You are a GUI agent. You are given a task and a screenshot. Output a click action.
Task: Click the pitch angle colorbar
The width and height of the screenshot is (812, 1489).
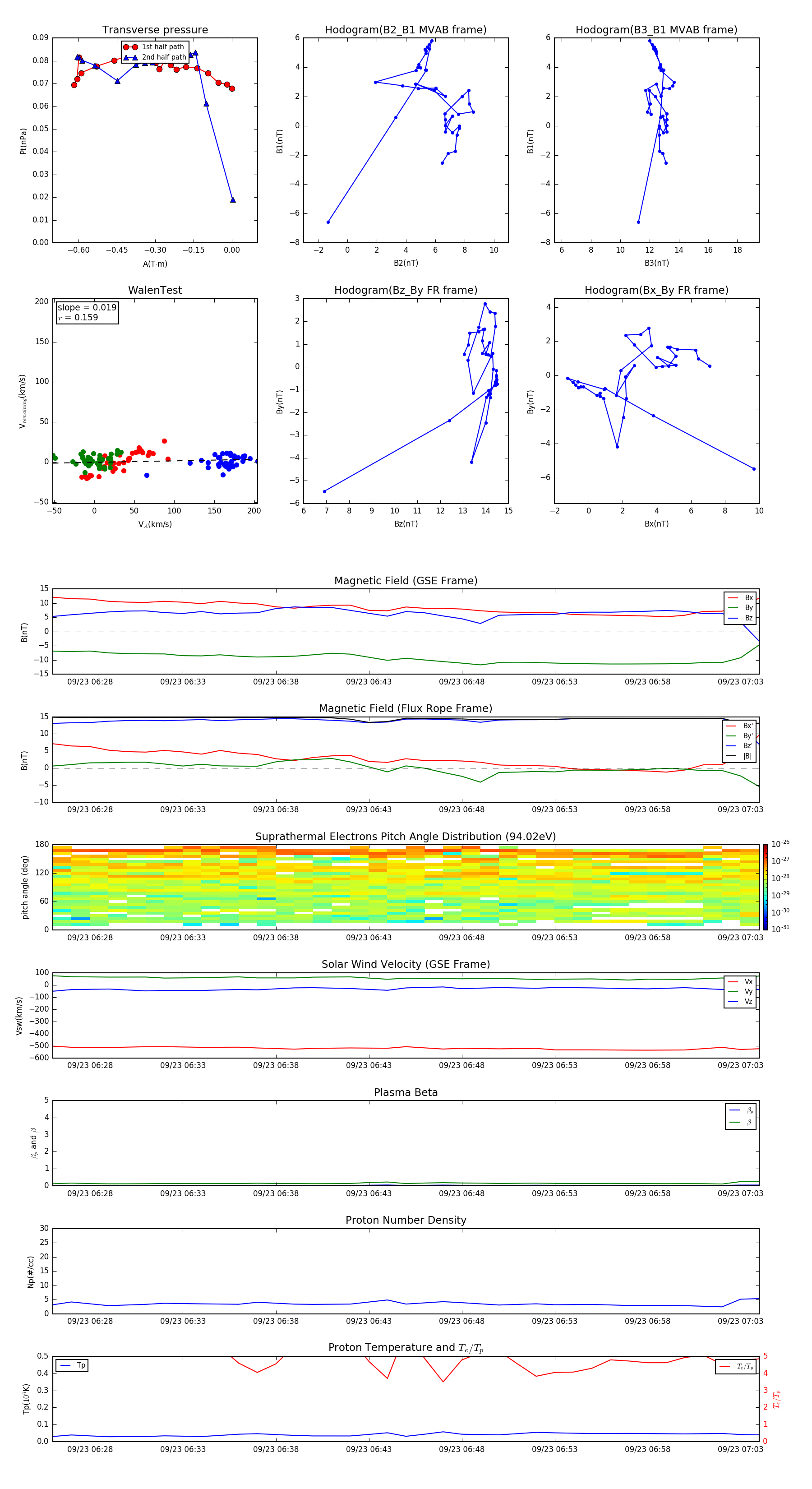[765, 887]
